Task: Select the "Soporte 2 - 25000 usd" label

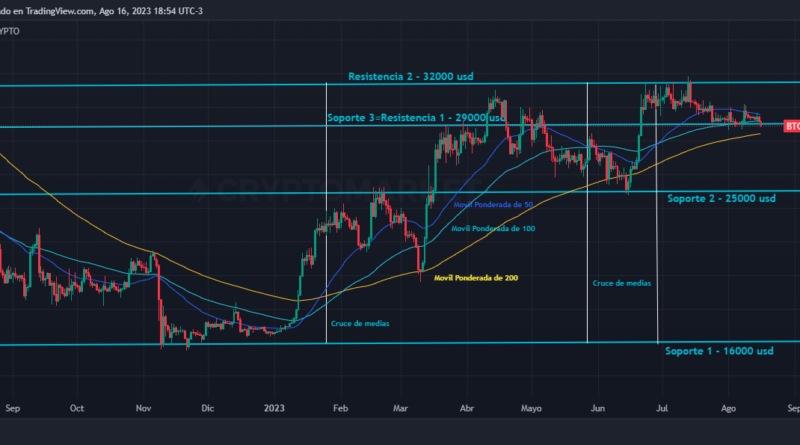Action: [x=720, y=198]
